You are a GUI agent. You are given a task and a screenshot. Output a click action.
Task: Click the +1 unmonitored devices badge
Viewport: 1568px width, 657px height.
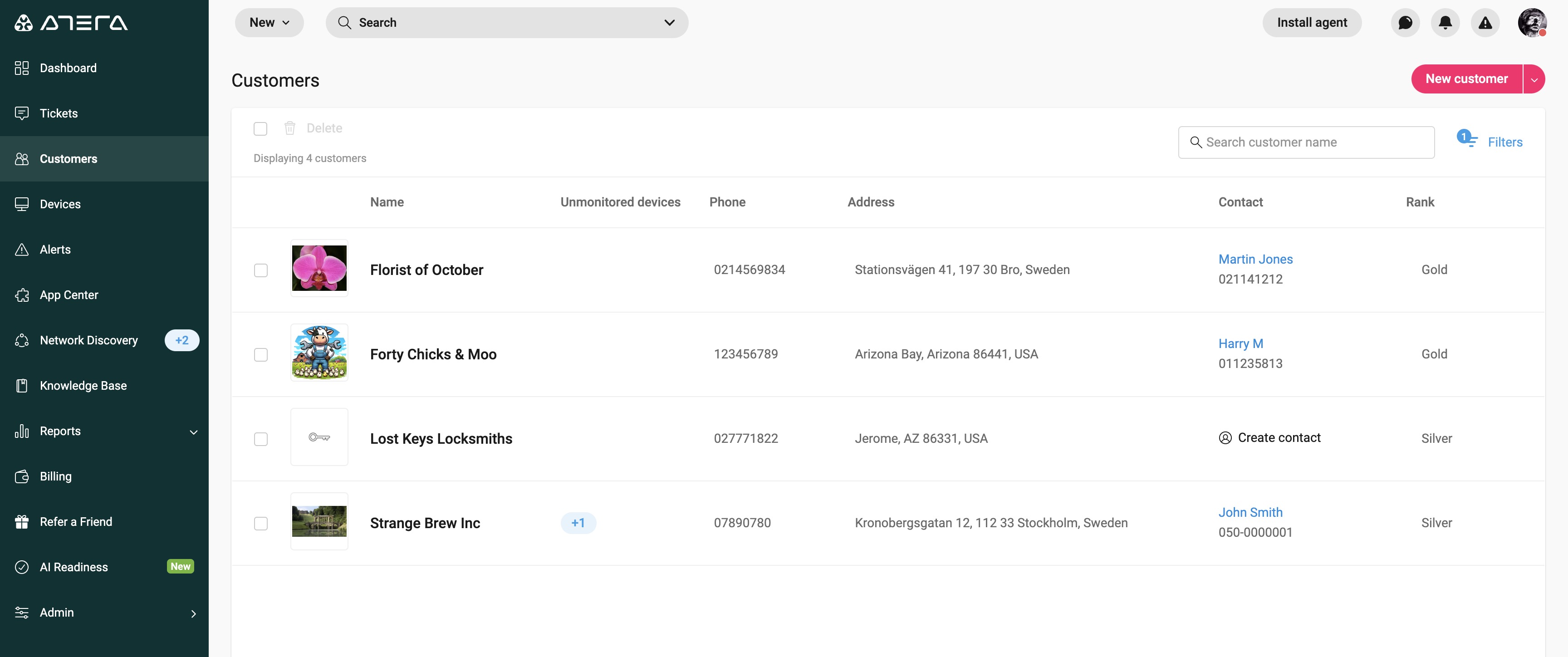[x=578, y=523]
